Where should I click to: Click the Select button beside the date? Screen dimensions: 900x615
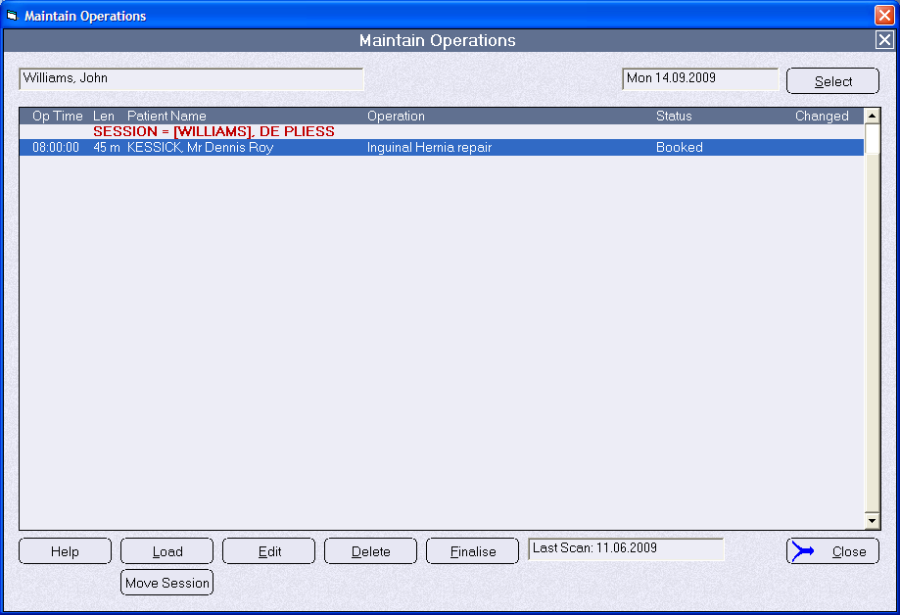coord(832,81)
